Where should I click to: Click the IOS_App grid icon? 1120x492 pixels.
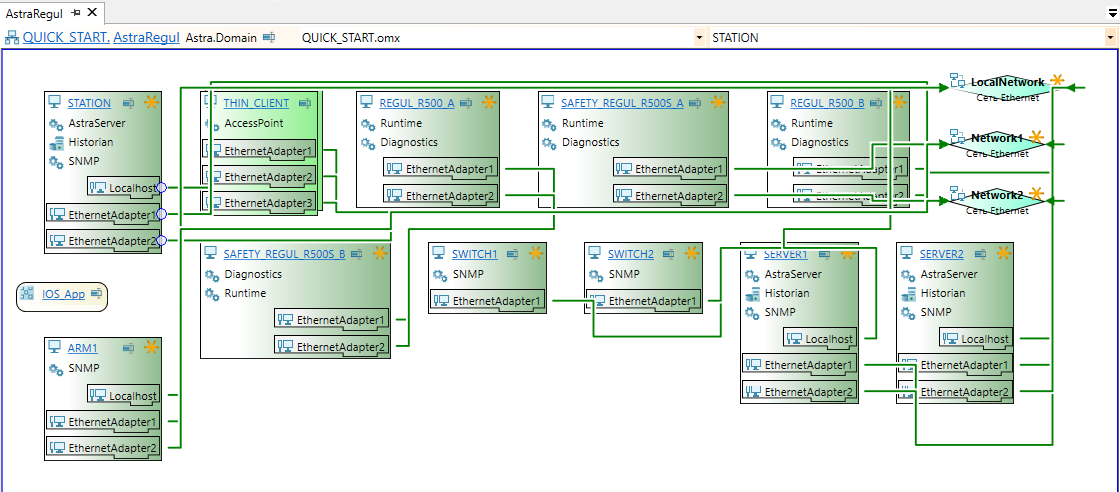(x=29, y=294)
